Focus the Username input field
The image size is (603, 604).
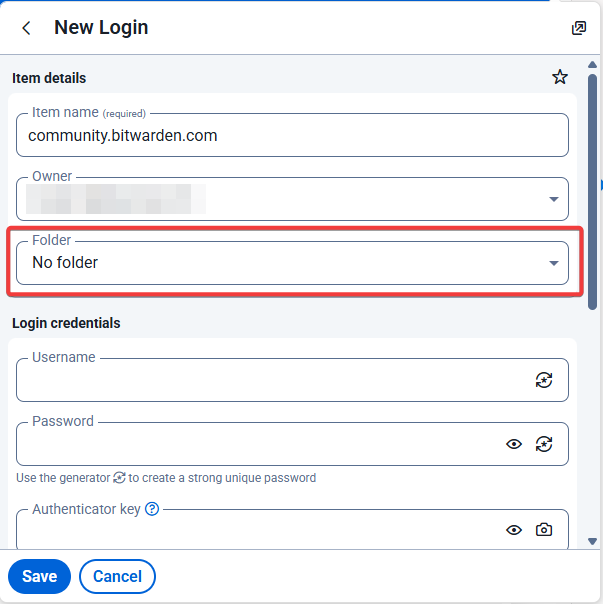[275, 380]
